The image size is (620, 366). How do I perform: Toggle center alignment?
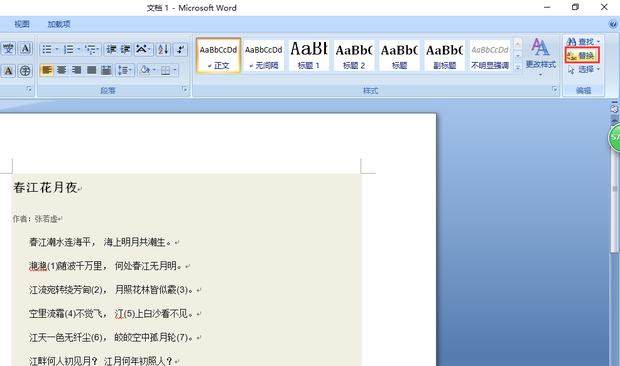coord(61,70)
